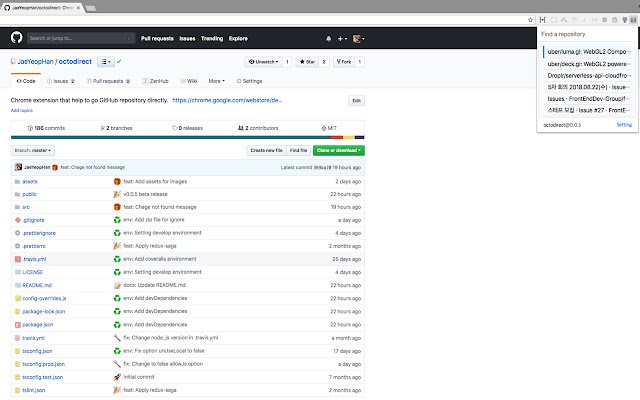Open config-overrides.js file
640x400 pixels.
click(x=44, y=298)
